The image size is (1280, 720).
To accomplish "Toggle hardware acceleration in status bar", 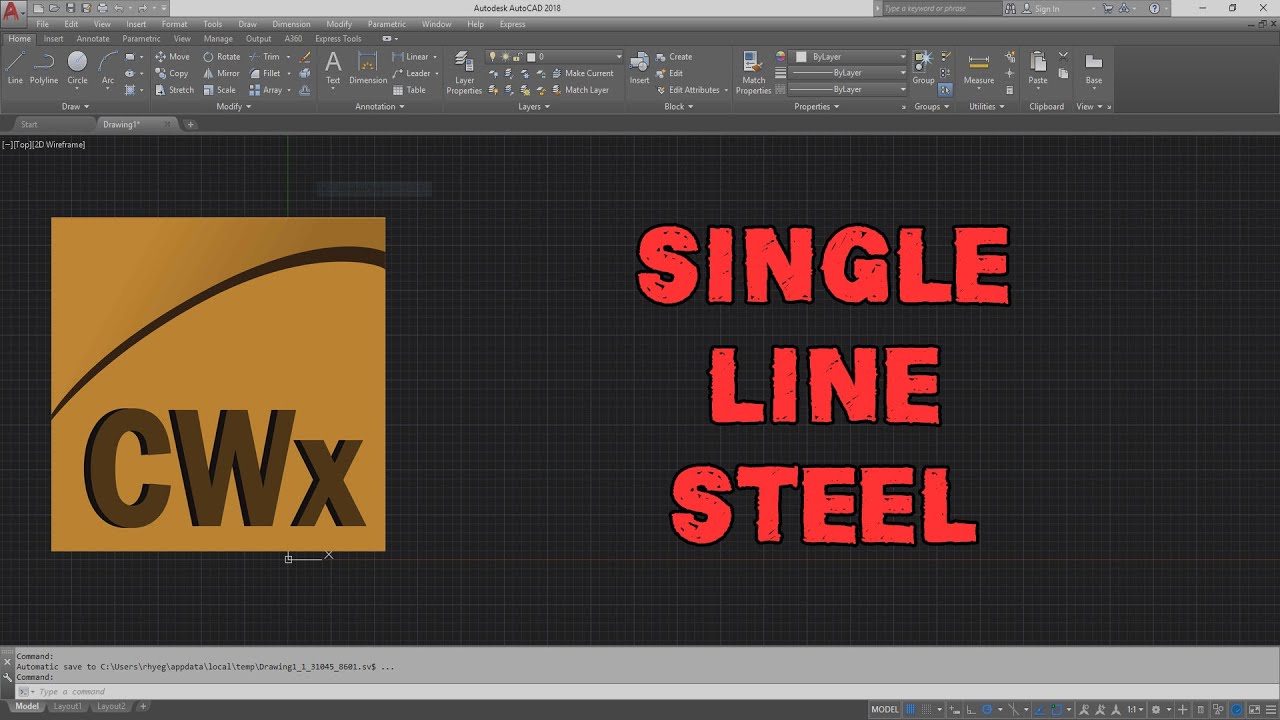I will pyautogui.click(x=1237, y=709).
